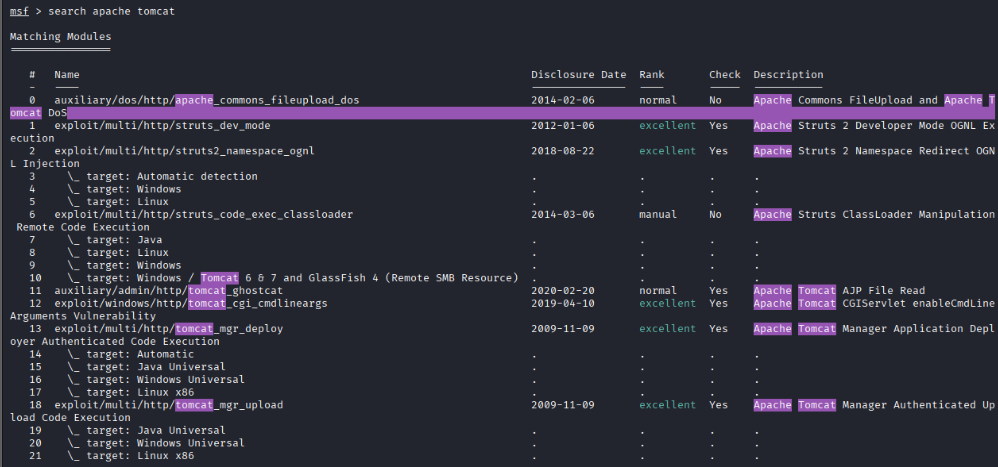Click the Disclosure Date column header

click(579, 74)
